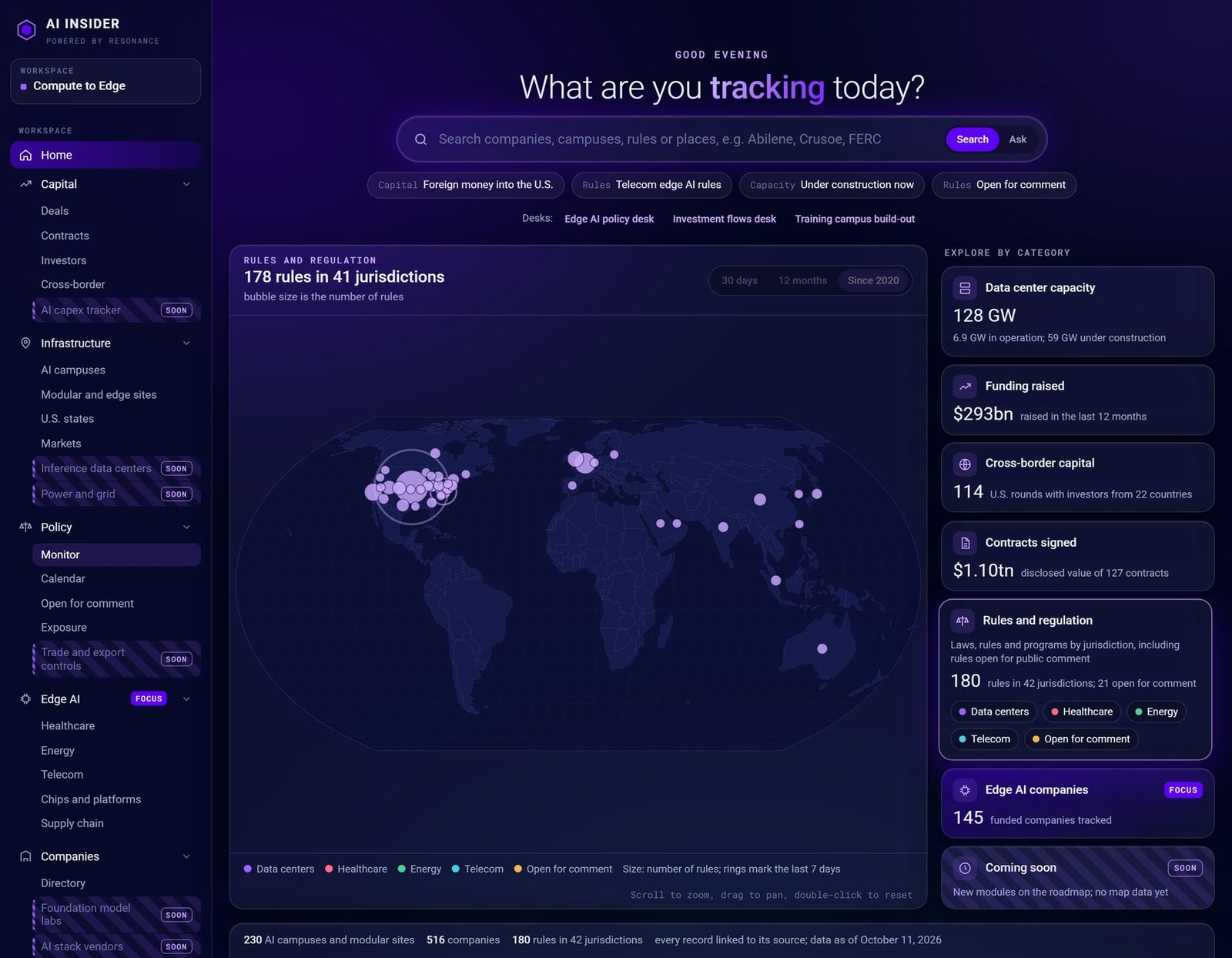Toggle the Data centers filter chip
Screen dimensions: 1232x958
pyautogui.click(x=993, y=712)
